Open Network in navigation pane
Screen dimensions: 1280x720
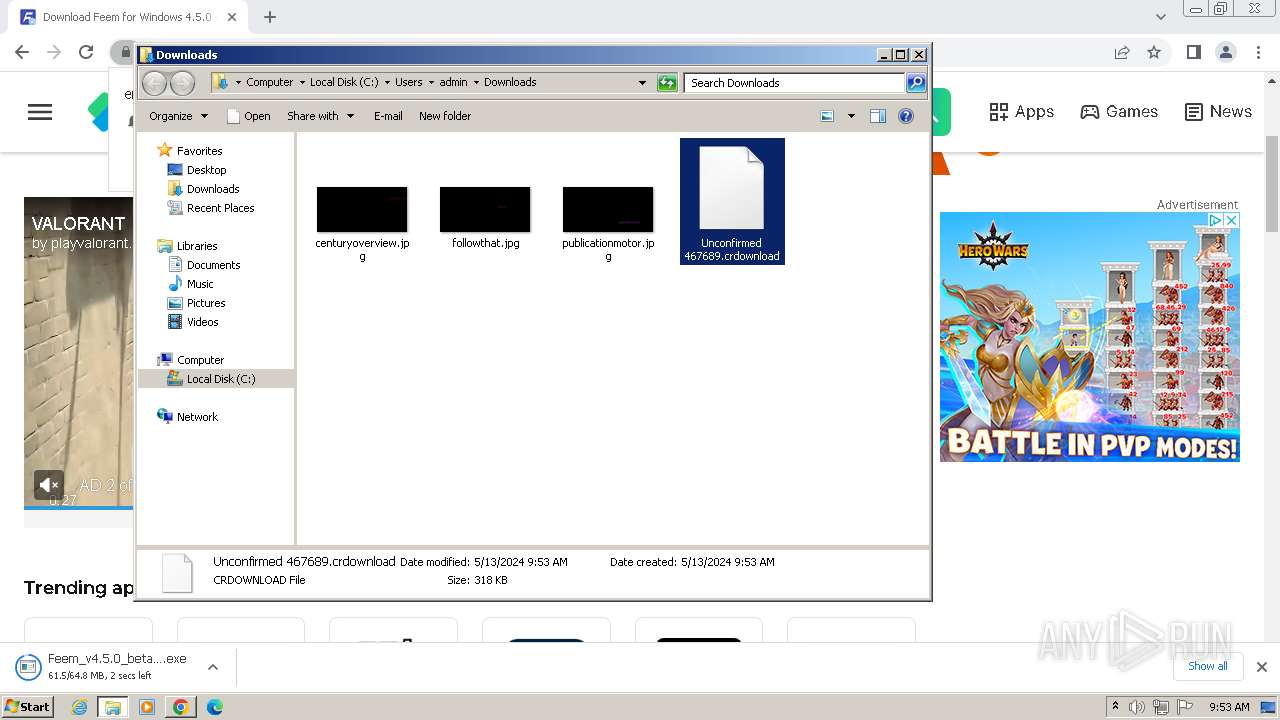(197, 417)
